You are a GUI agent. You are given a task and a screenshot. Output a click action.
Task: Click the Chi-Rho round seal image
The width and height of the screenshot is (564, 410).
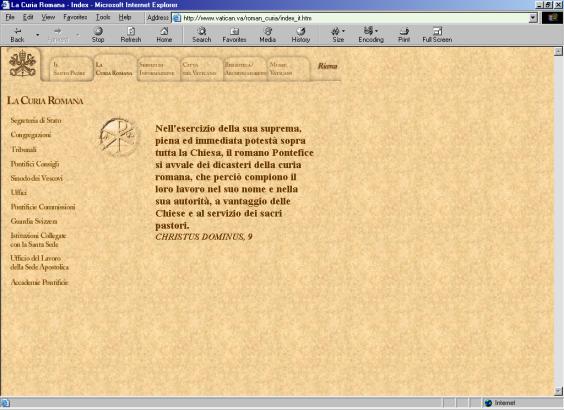(x=118, y=137)
